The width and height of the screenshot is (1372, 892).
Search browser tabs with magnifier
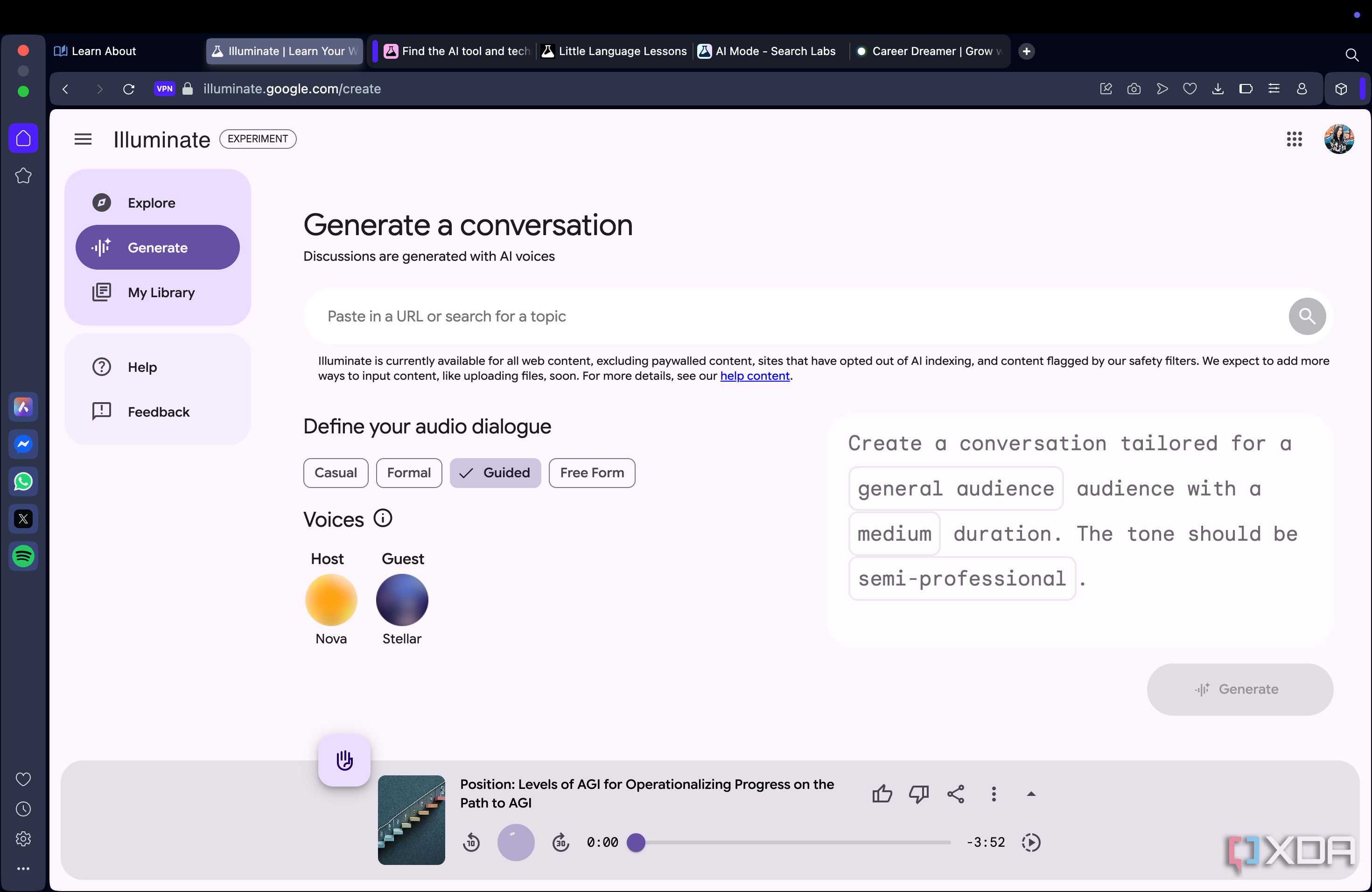pos(1351,55)
